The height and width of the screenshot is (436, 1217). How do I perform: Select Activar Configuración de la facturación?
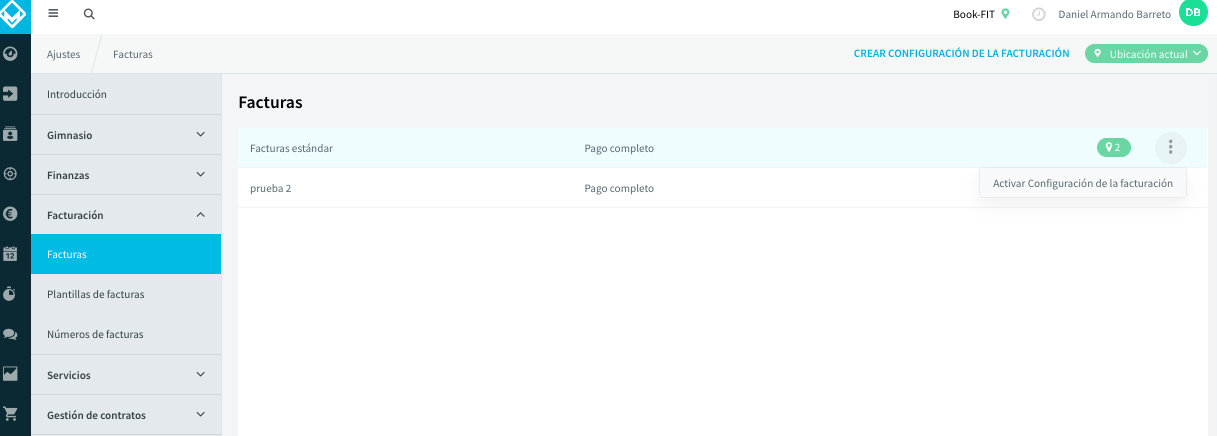[1083, 183]
